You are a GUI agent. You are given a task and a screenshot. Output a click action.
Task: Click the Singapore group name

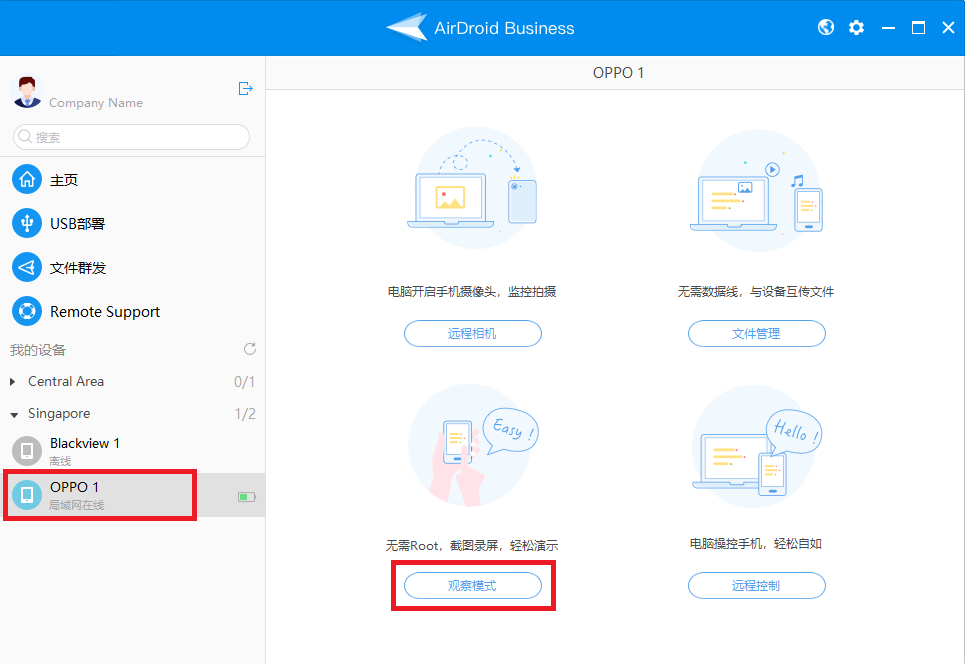tap(59, 414)
